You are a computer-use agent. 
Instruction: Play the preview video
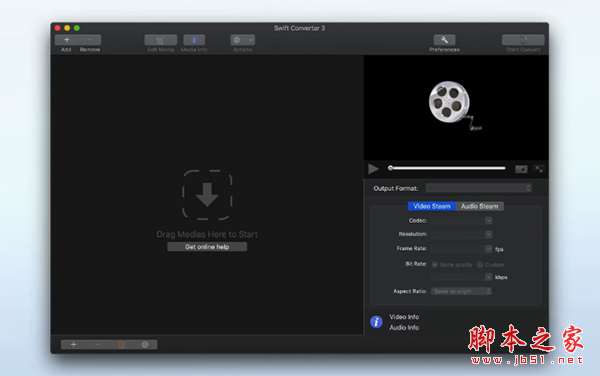pos(373,169)
